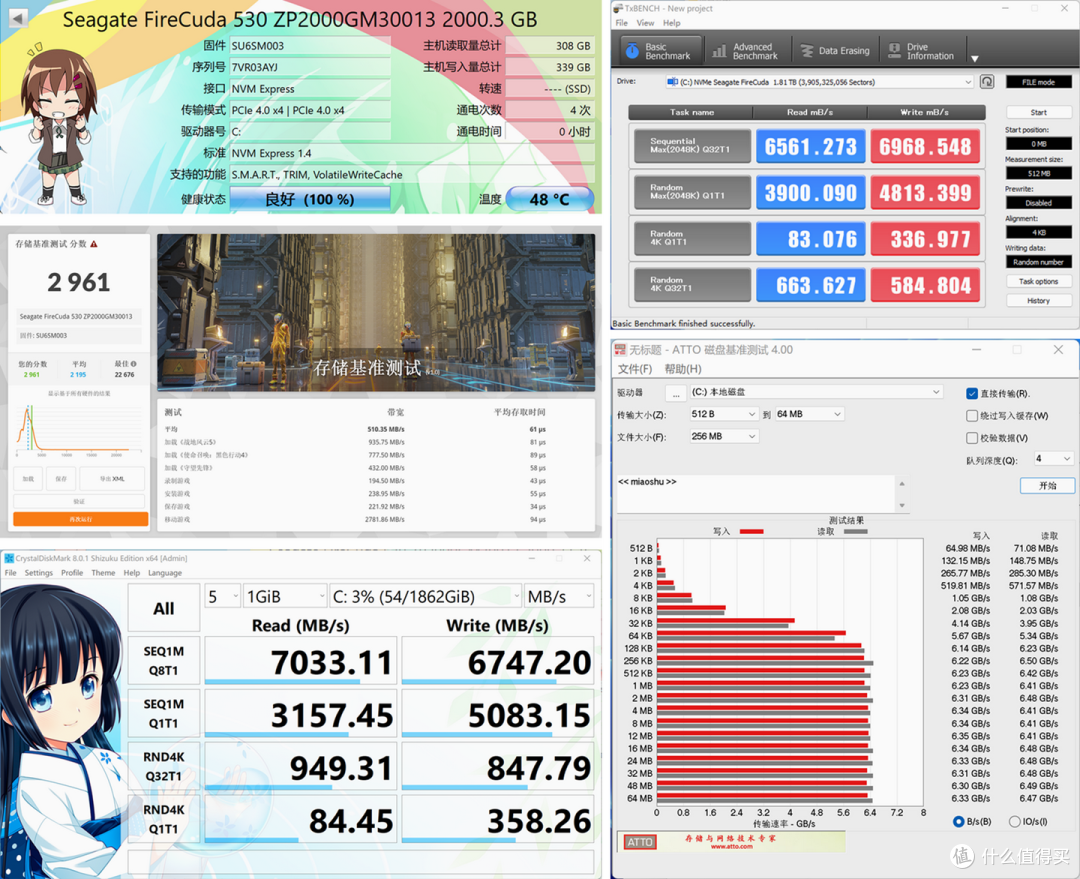Click the Random 4K Q32T1 task button
Viewport: 1080px width, 879px height.
pyautogui.click(x=692, y=285)
